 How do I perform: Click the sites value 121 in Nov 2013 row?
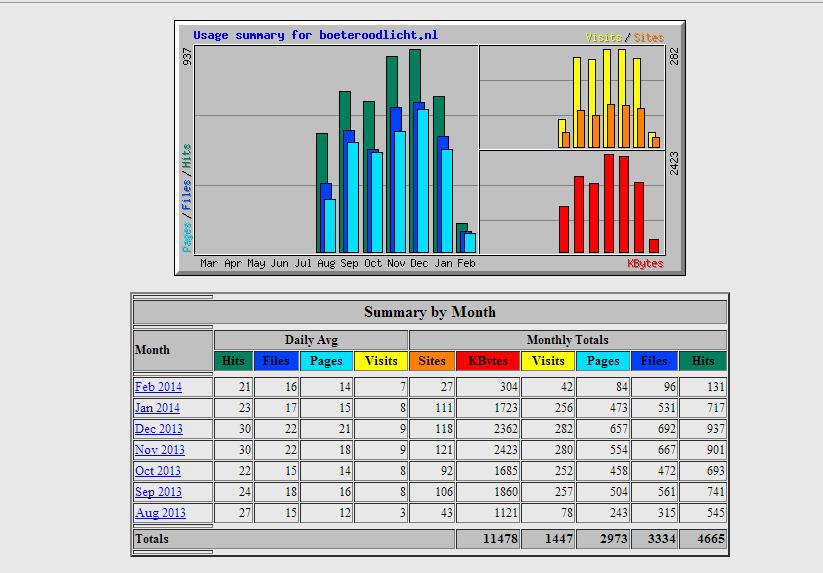click(444, 450)
